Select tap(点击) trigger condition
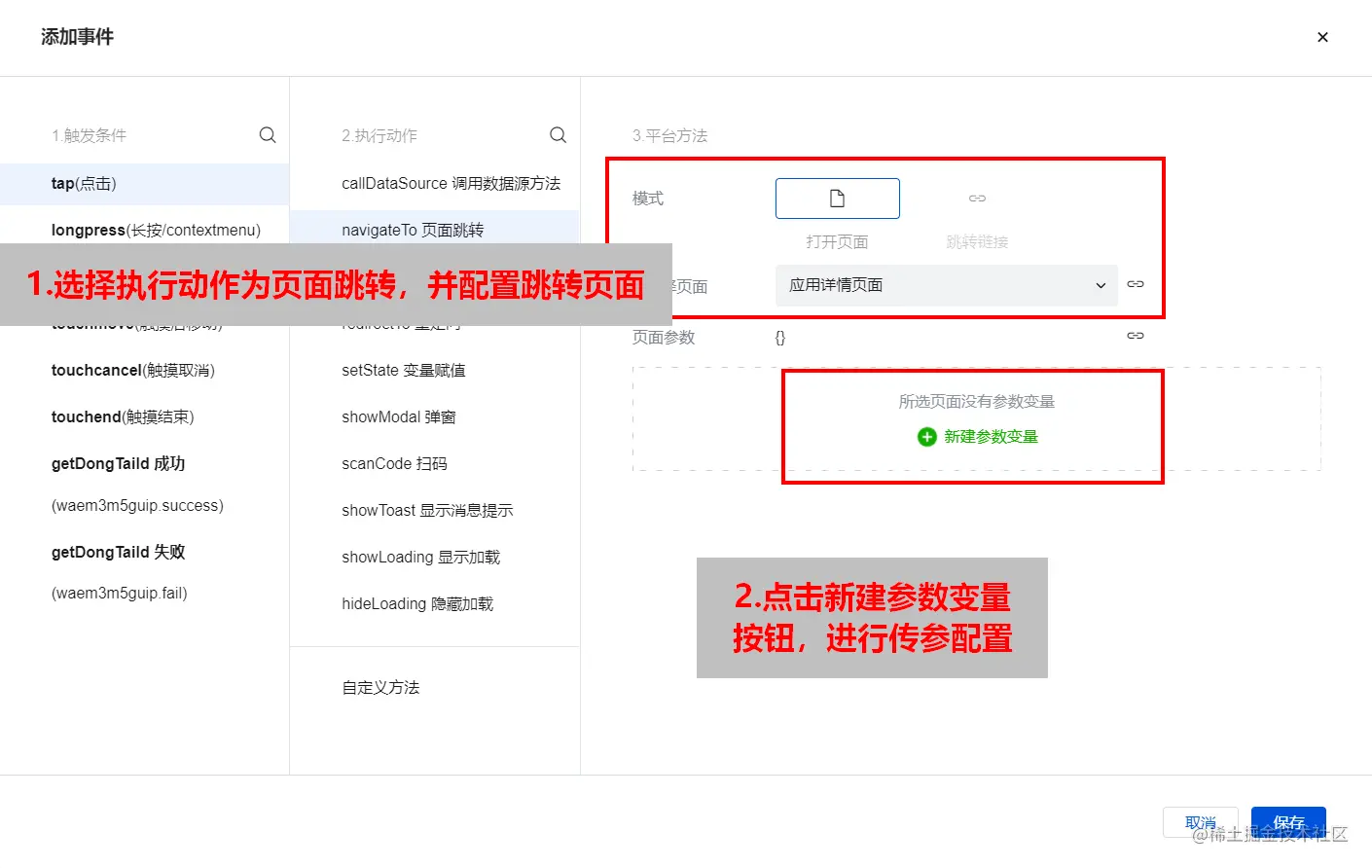 coord(144,184)
